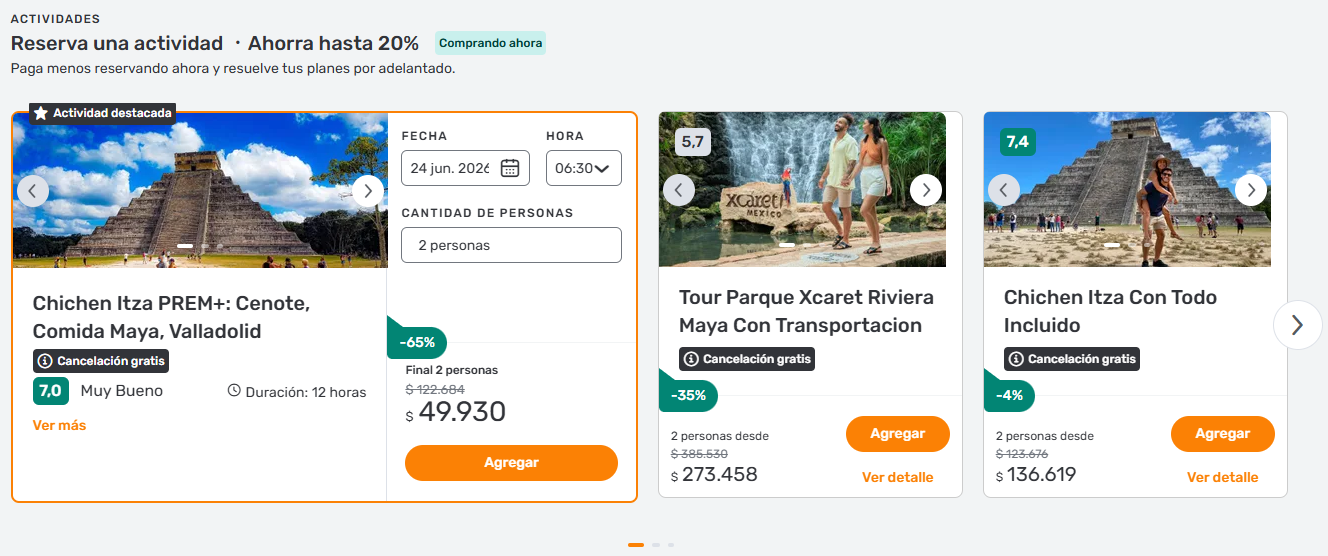Add featured Chichen Itza PREM+ activity

[x=511, y=463]
